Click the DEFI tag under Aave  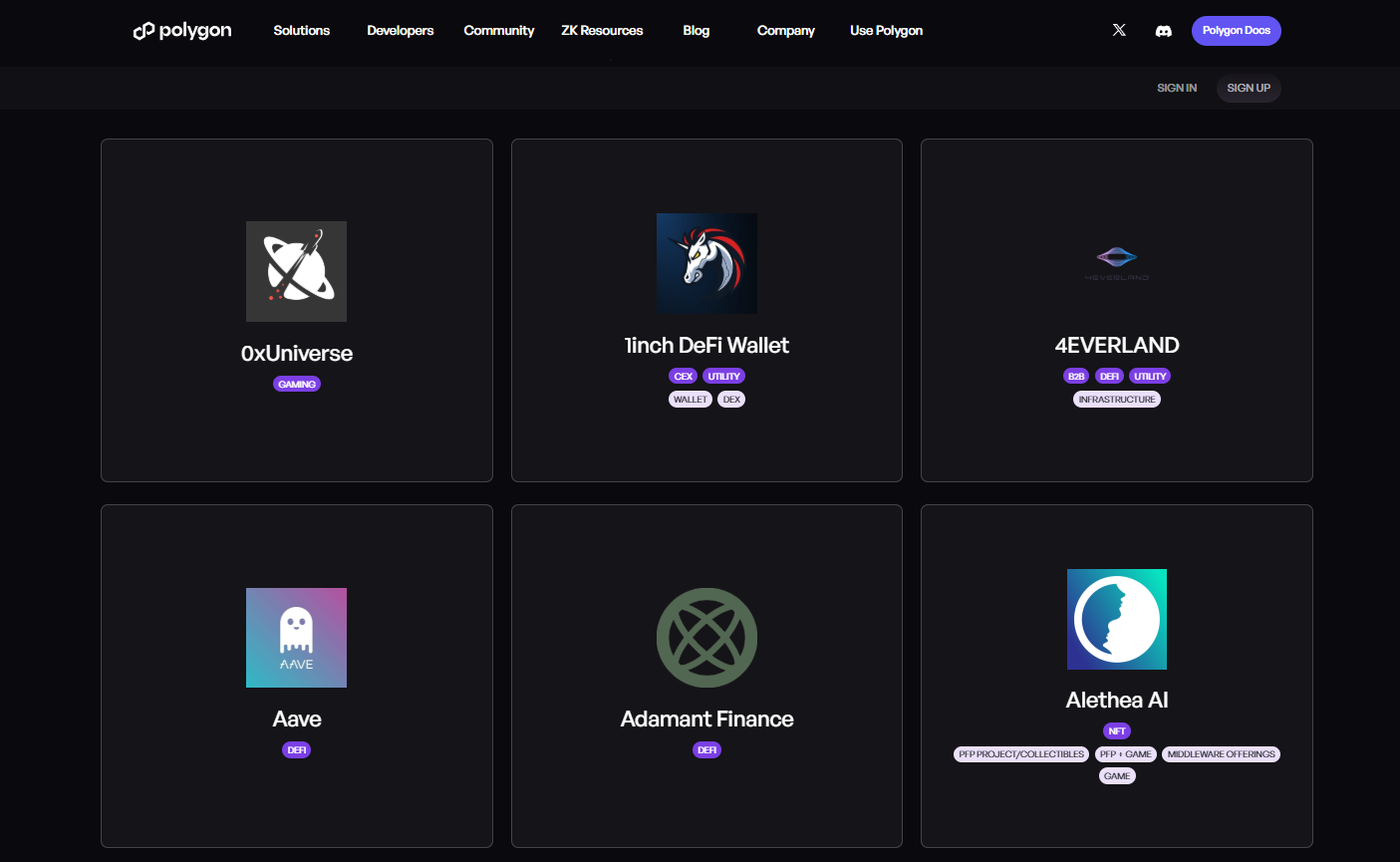click(297, 749)
